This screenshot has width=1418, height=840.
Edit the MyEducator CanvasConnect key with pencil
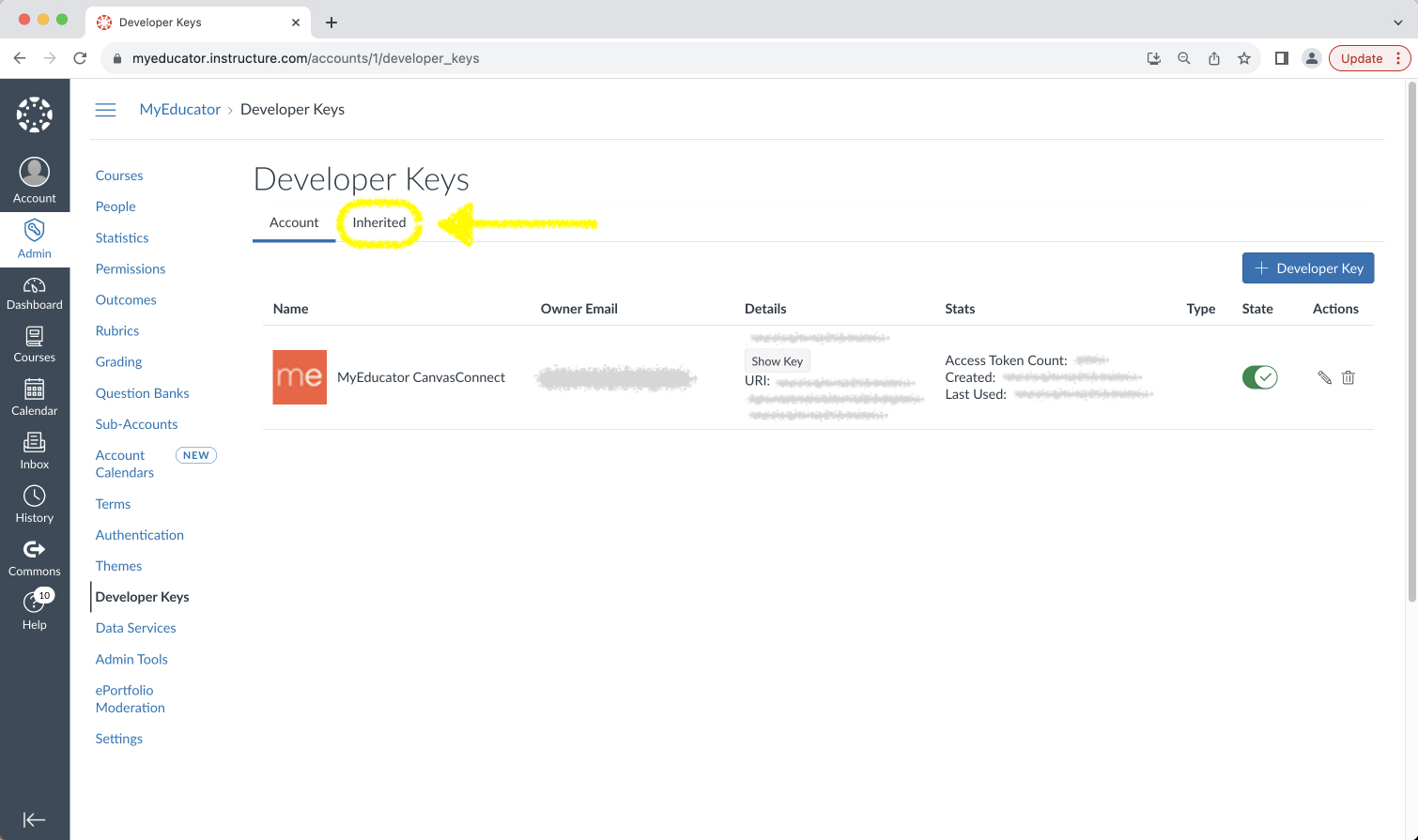click(1324, 377)
